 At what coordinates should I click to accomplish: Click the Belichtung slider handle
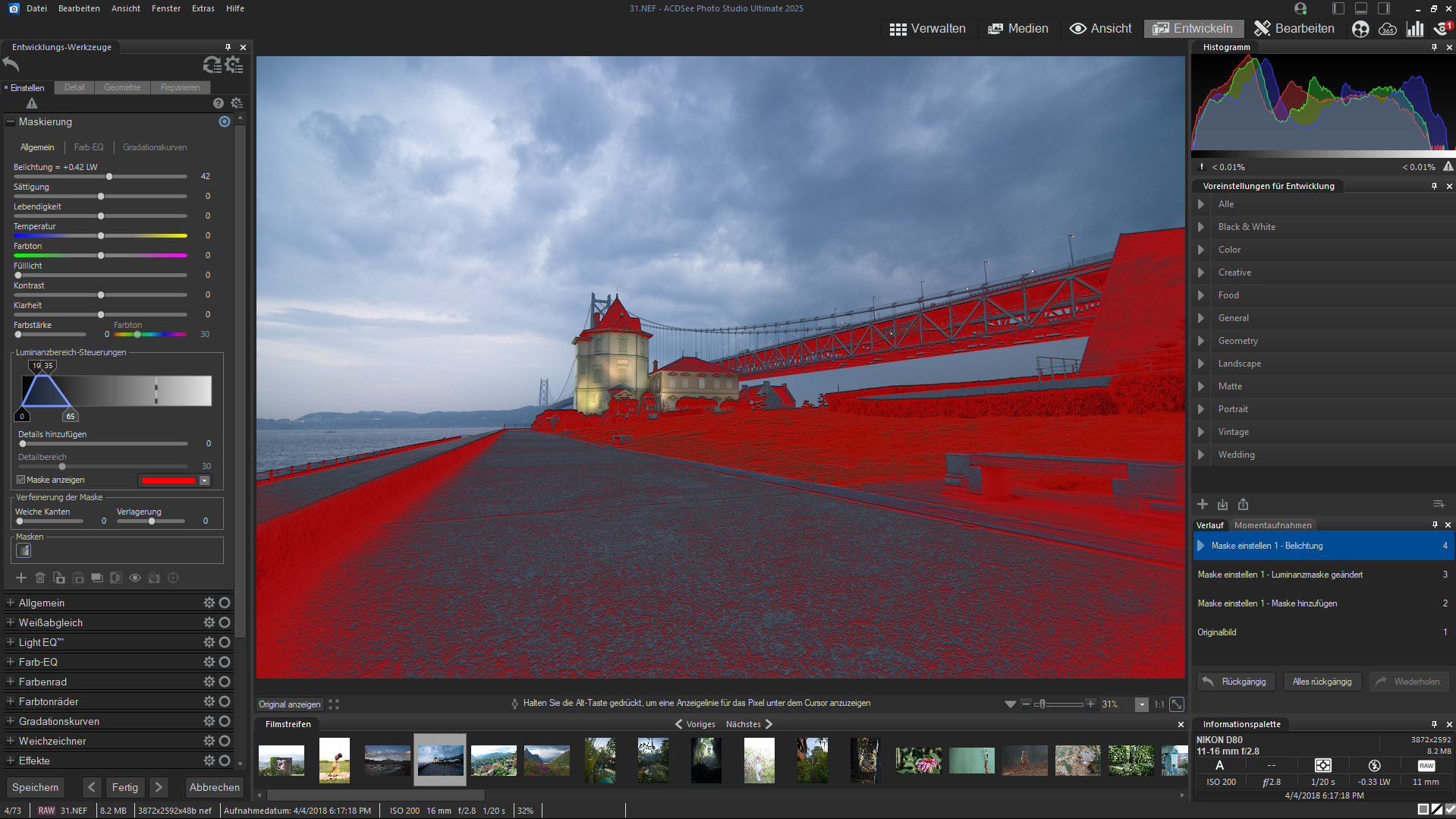(109, 177)
